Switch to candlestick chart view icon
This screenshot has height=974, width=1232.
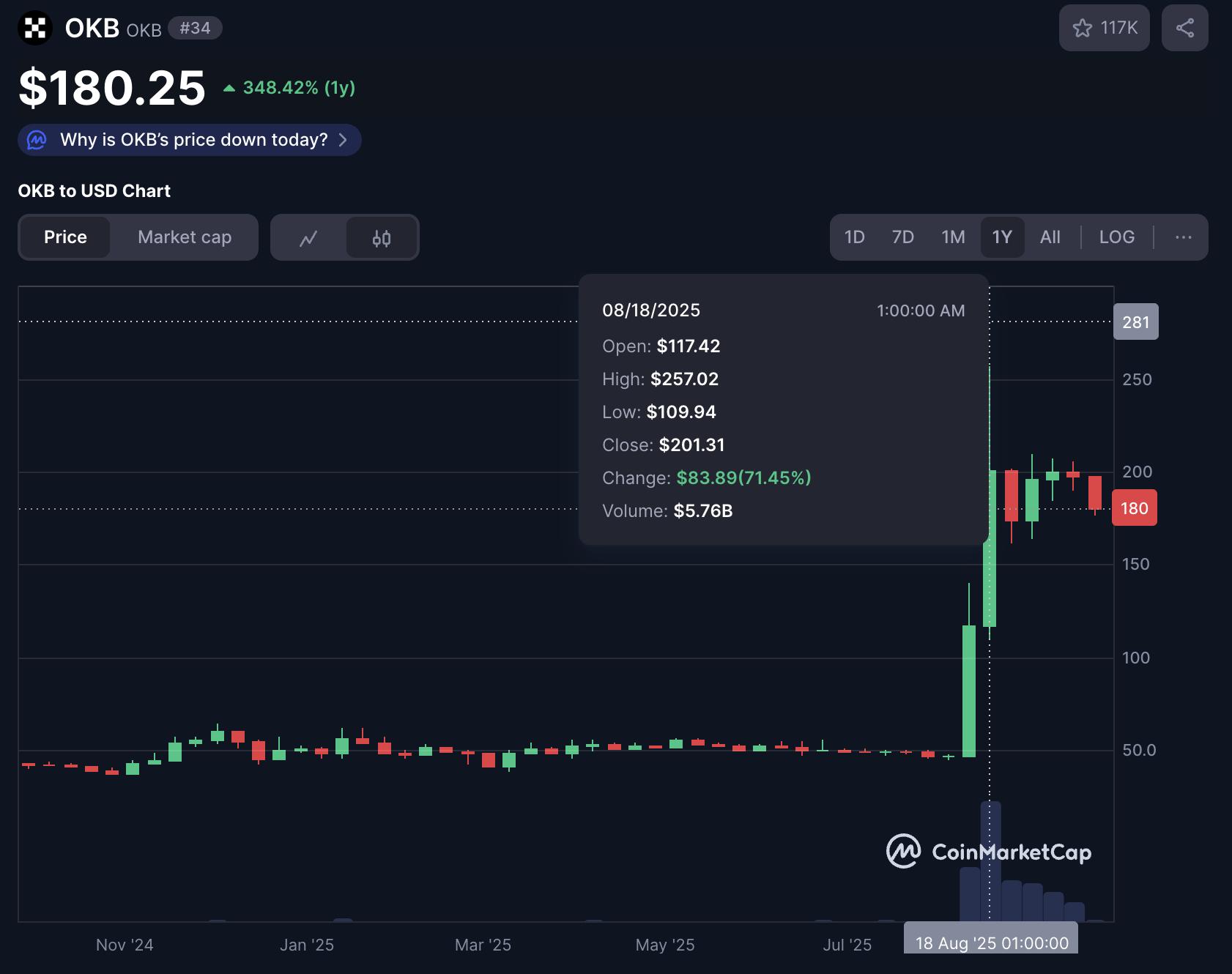382,238
